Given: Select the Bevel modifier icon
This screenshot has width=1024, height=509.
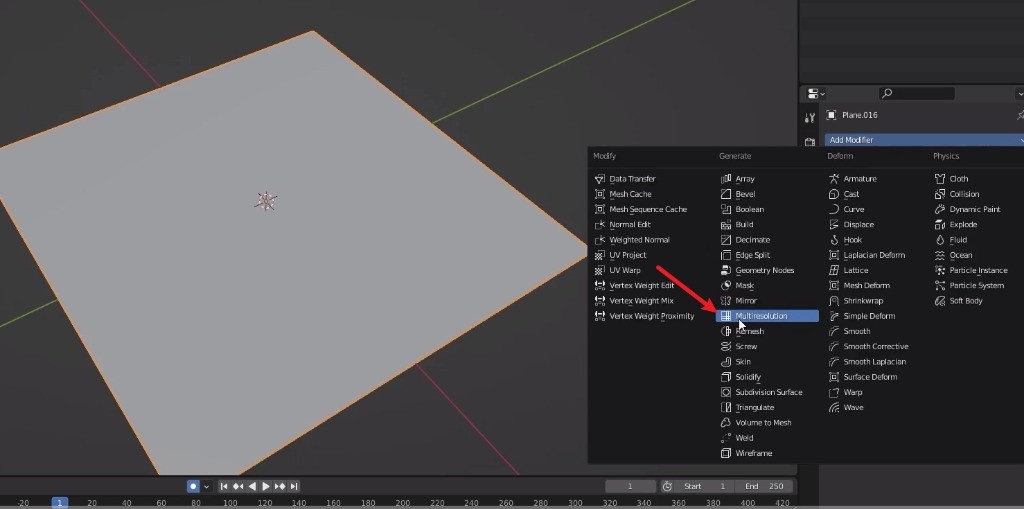Looking at the screenshot, I should (x=726, y=194).
